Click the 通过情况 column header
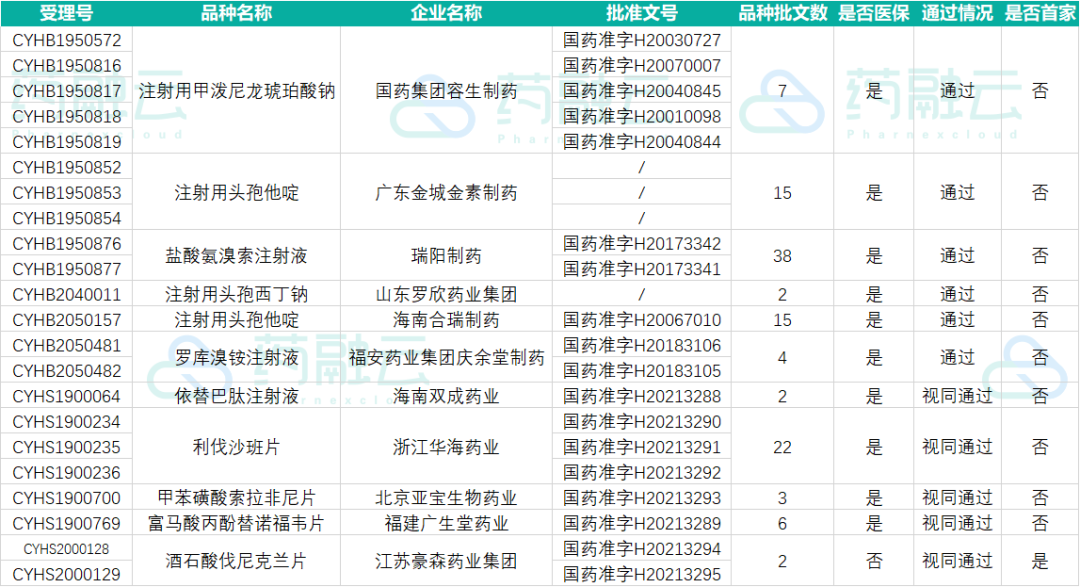 tap(957, 13)
